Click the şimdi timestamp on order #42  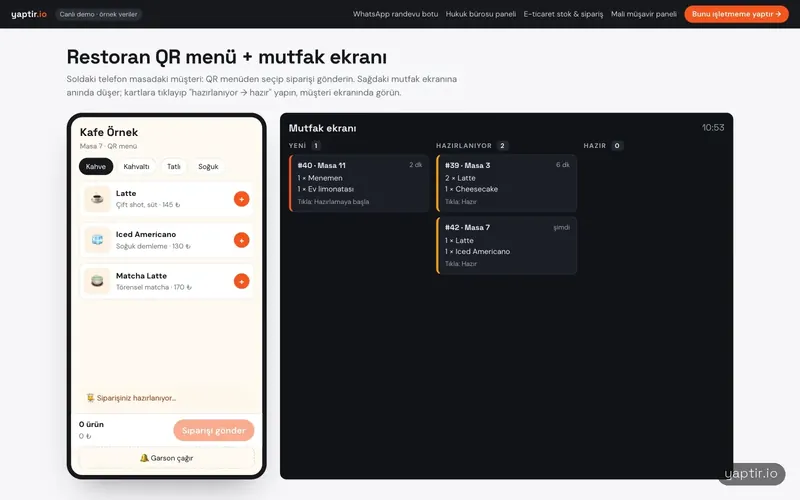tap(561, 228)
